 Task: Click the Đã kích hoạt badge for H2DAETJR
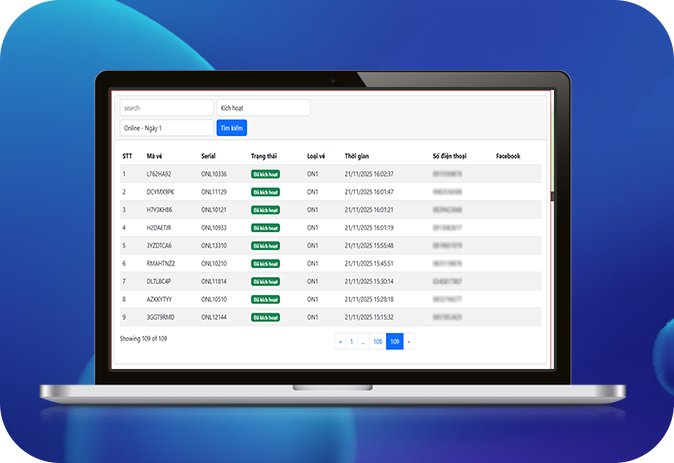265,228
